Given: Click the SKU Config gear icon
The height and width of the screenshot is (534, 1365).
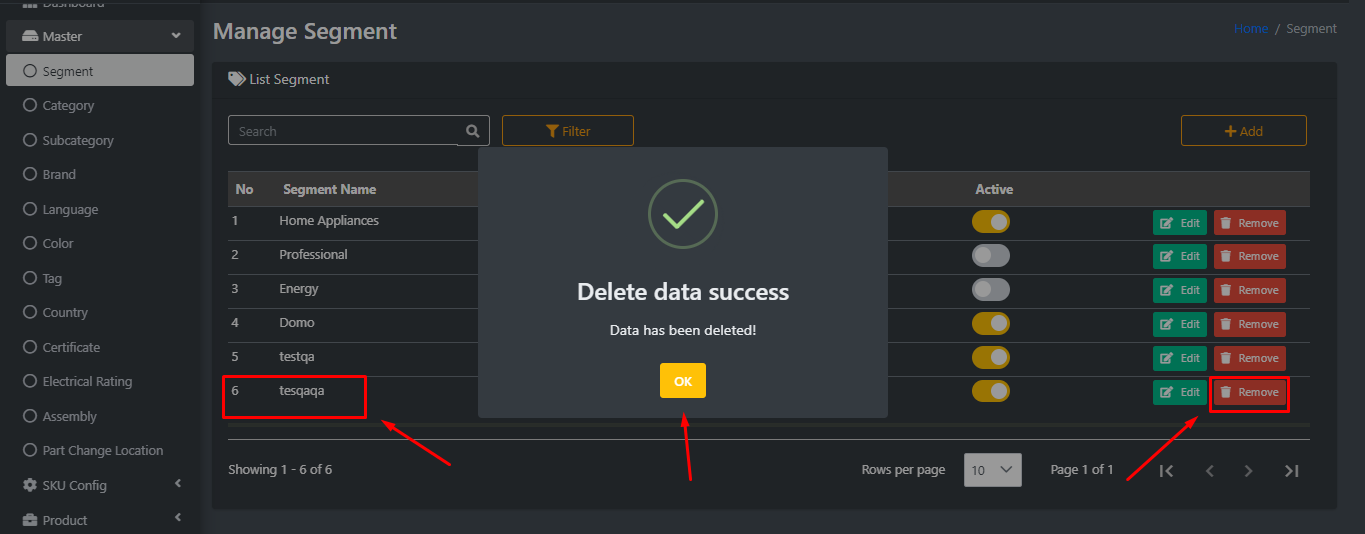Looking at the screenshot, I should 30,485.
